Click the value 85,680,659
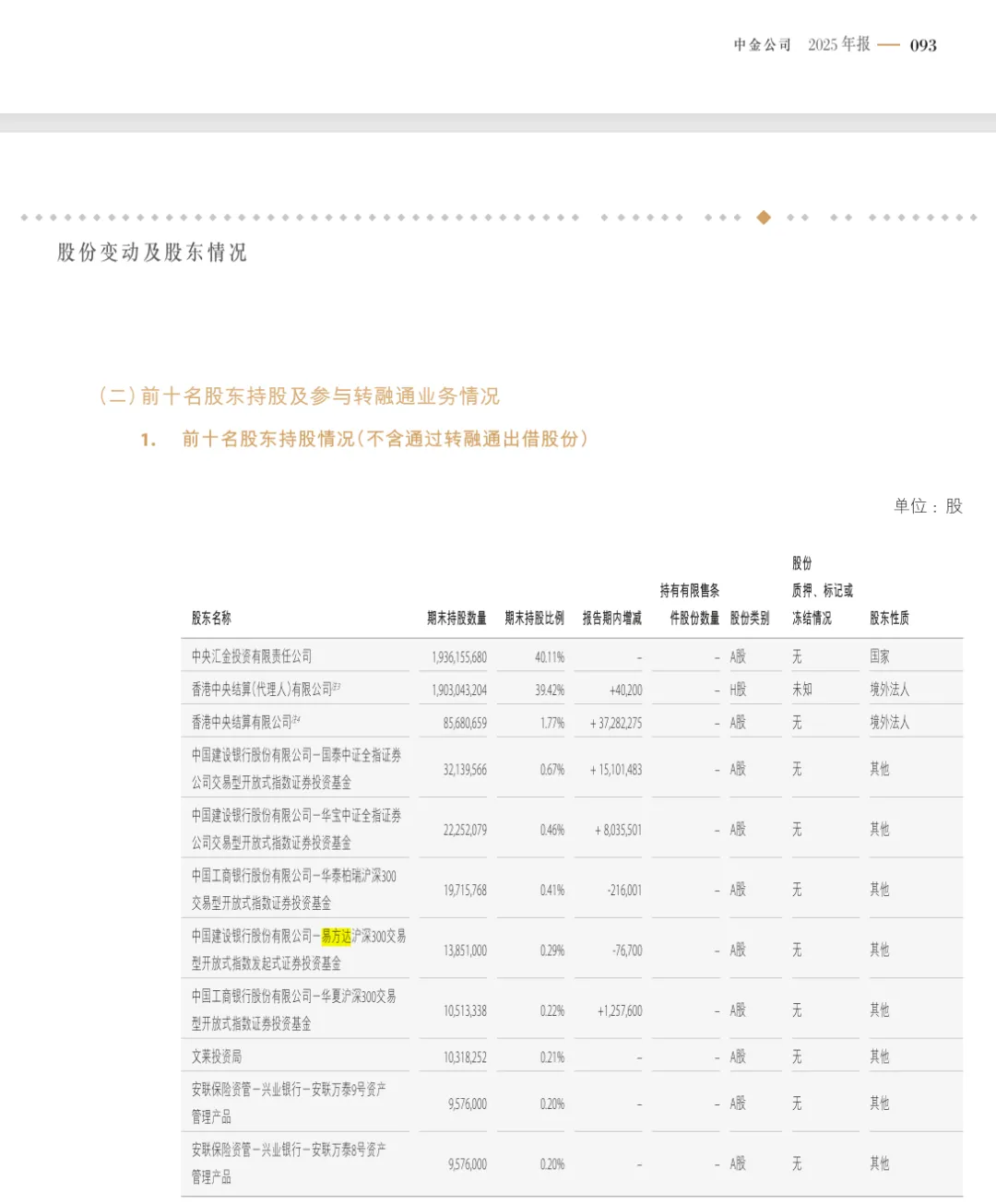 [x=465, y=723]
